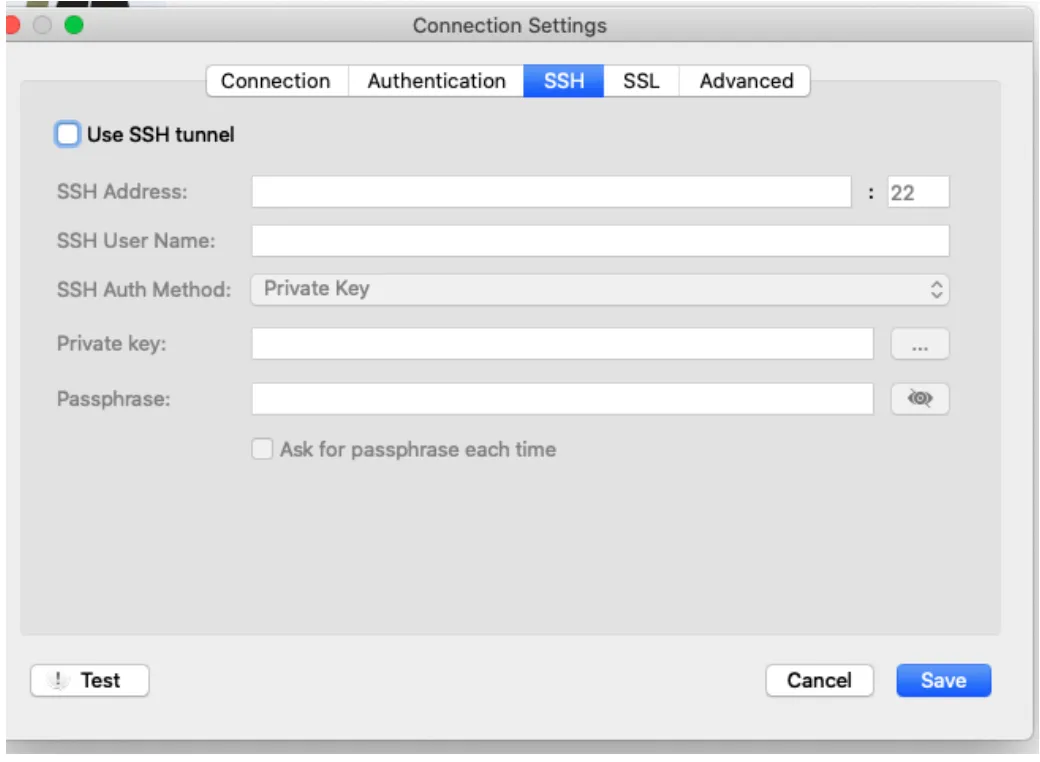The height and width of the screenshot is (762, 1040).
Task: Focus the SSH Address input field
Action: point(551,192)
